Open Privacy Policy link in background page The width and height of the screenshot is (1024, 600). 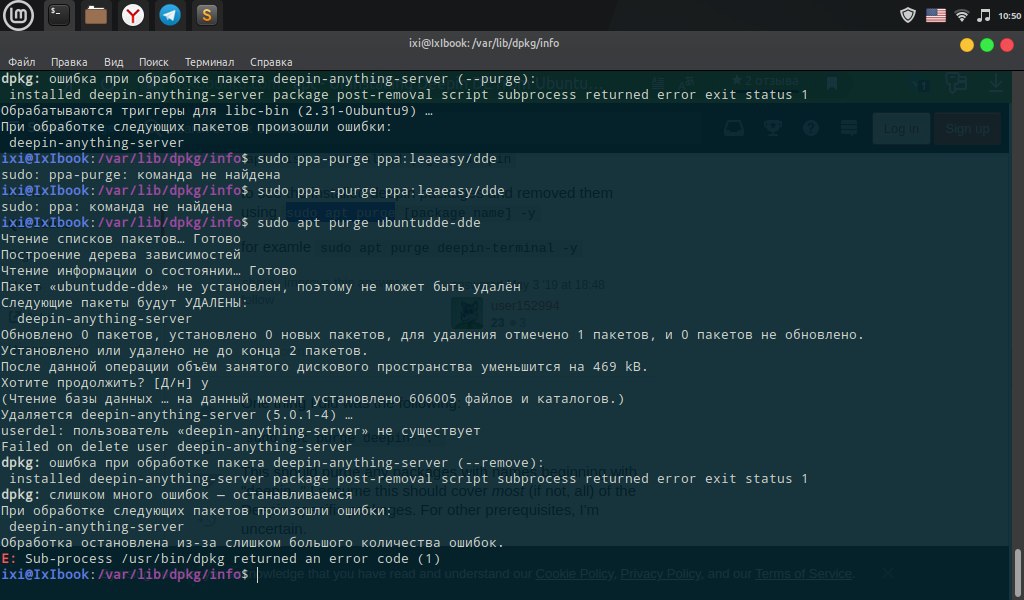pyautogui.click(x=660, y=574)
